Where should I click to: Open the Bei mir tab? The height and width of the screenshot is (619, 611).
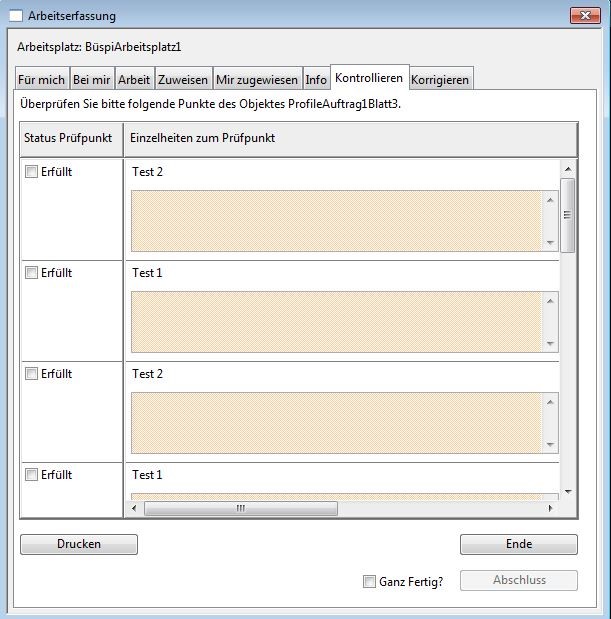click(92, 80)
